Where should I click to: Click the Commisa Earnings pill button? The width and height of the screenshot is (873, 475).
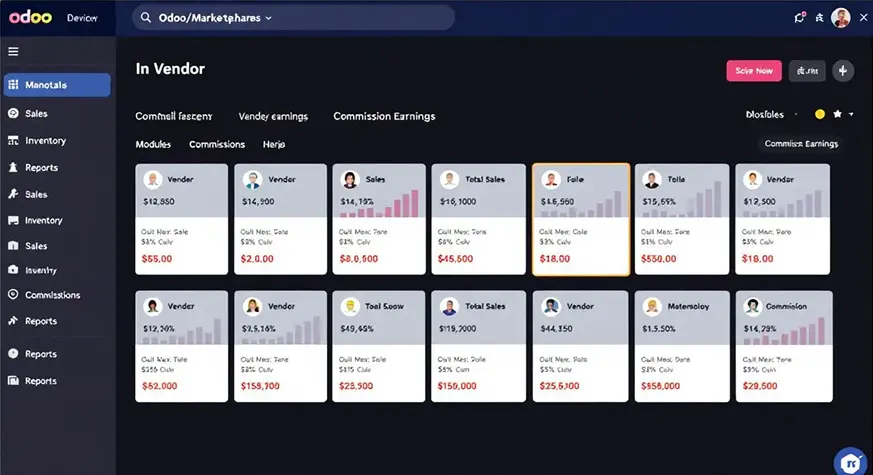pos(801,144)
